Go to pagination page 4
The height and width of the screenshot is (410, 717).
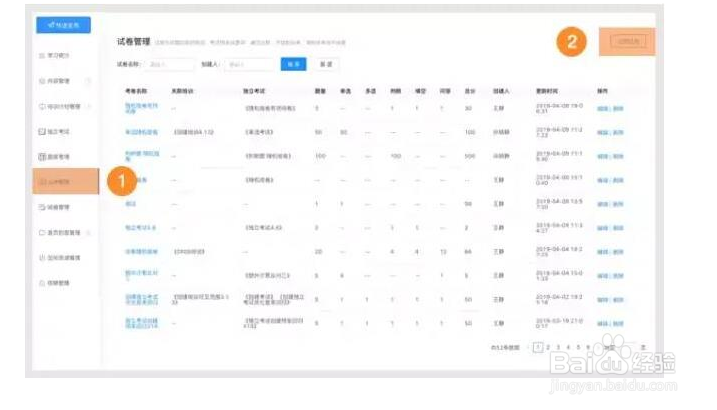pyautogui.click(x=568, y=347)
